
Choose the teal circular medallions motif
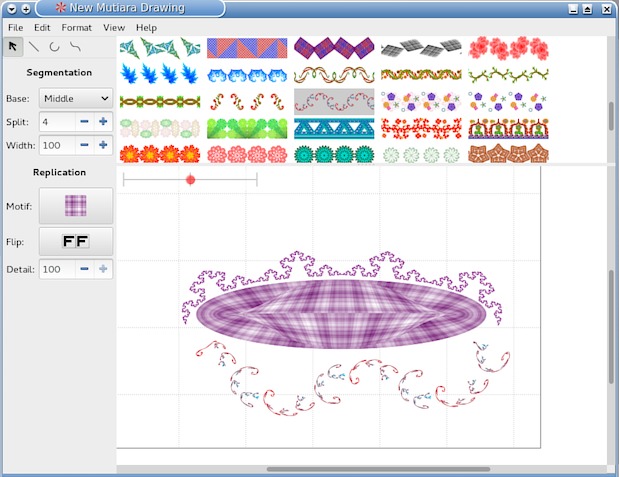334,154
